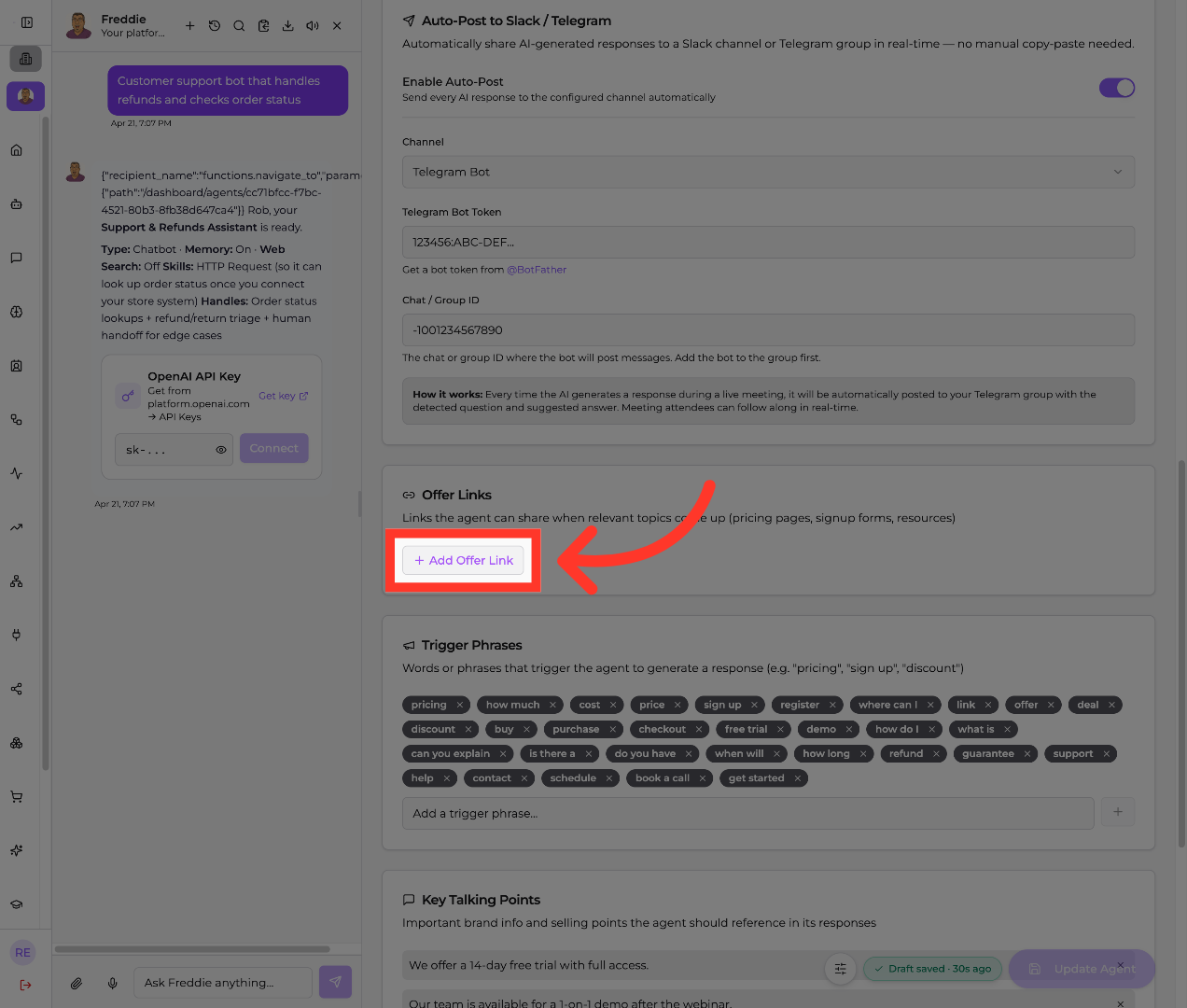Screen dimensions: 1187x1008
Task: Click the clipboard paste icon in chat header
Action: click(x=263, y=26)
